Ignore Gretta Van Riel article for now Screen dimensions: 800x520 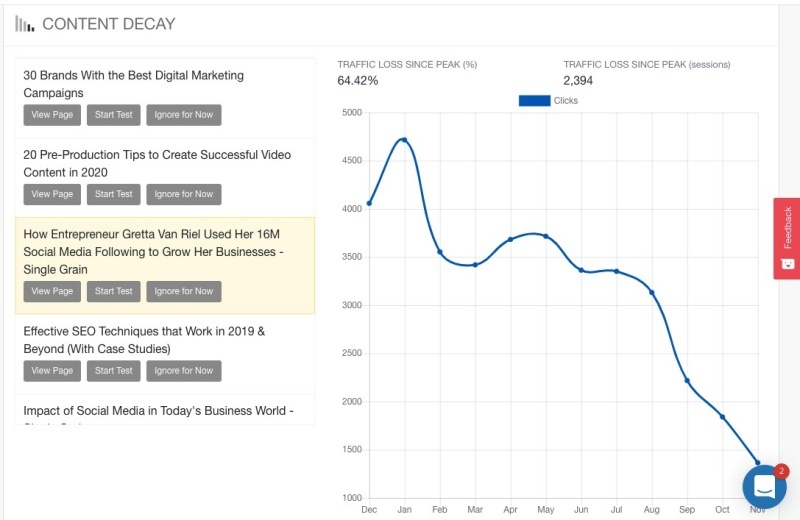[184, 291]
